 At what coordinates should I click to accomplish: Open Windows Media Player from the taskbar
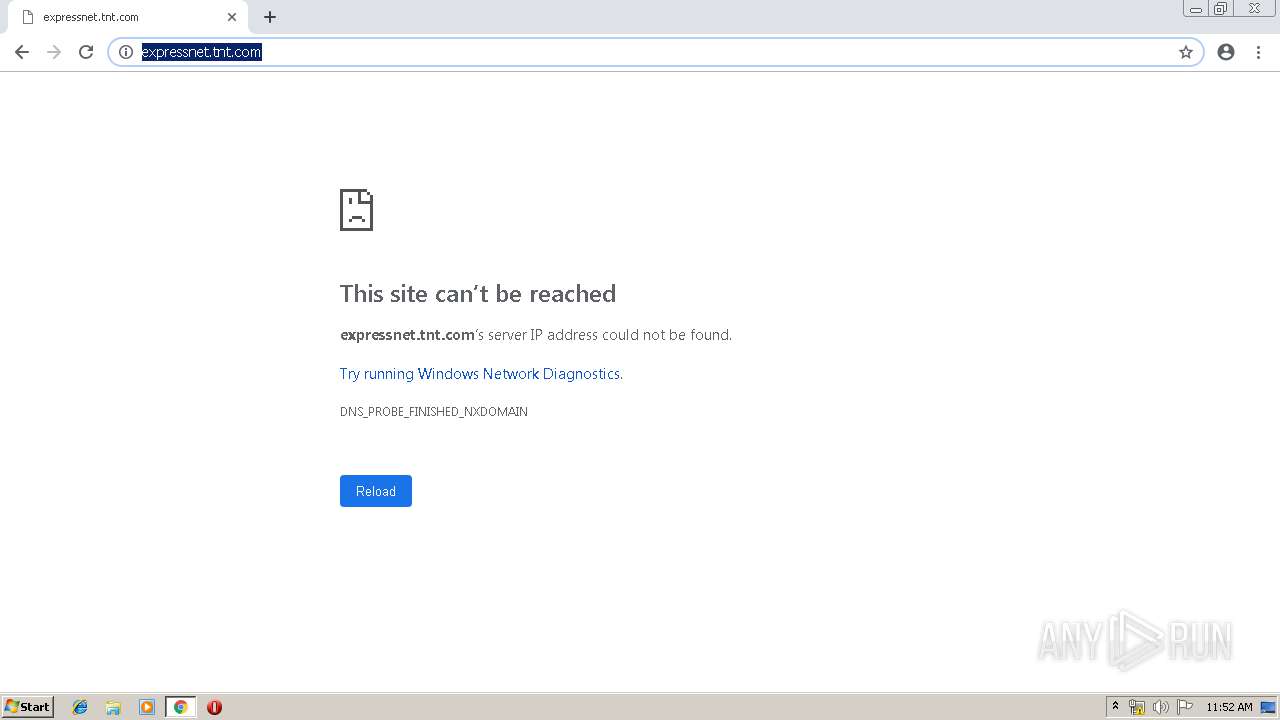click(147, 707)
